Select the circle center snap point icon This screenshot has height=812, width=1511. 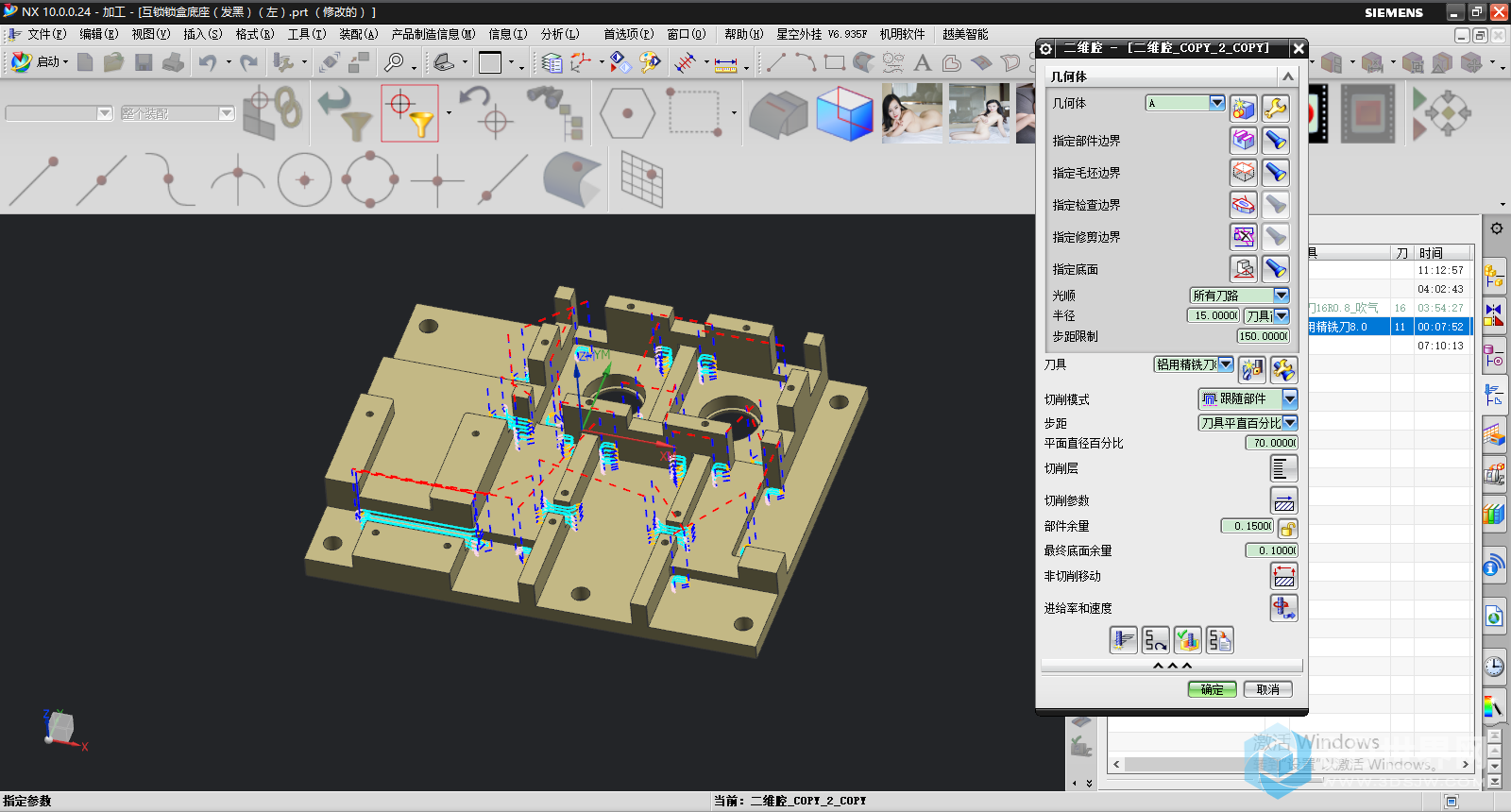coord(304,179)
